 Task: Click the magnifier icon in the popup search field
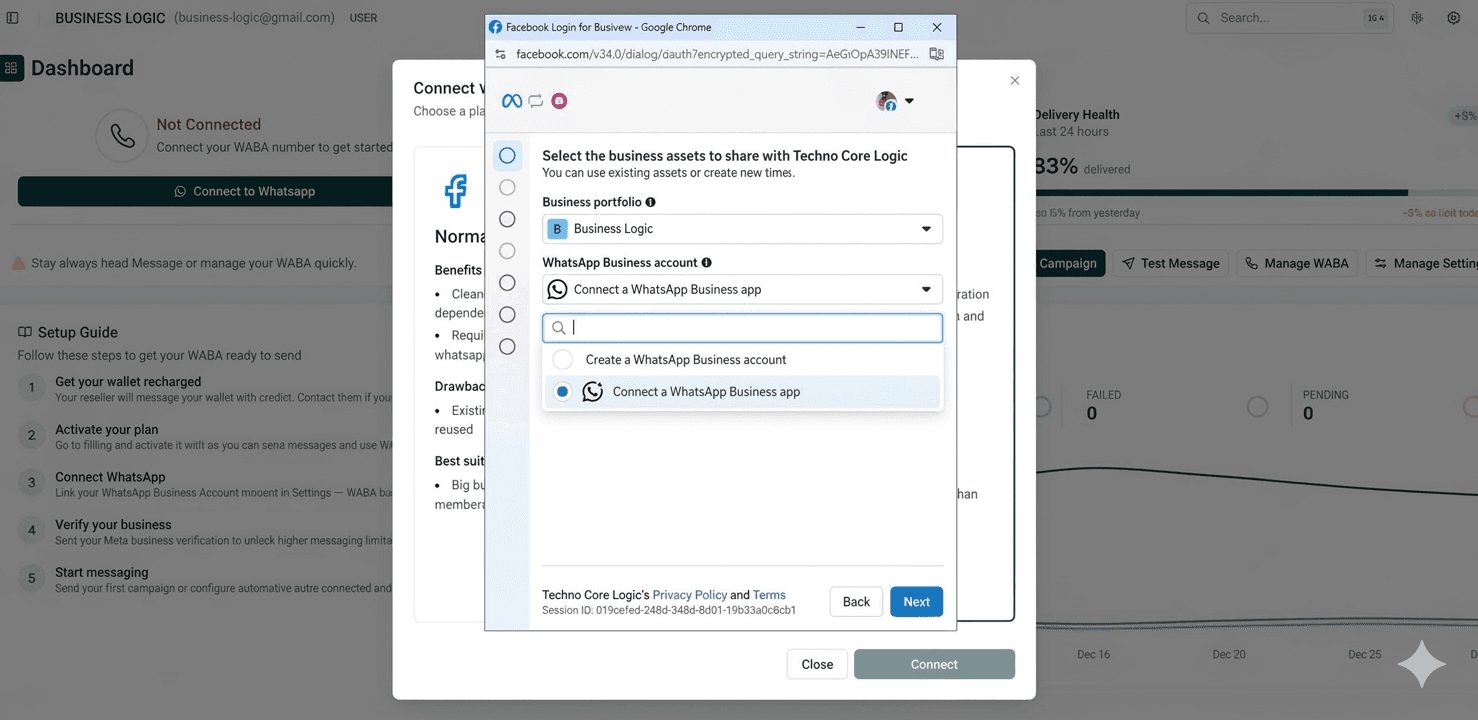560,328
